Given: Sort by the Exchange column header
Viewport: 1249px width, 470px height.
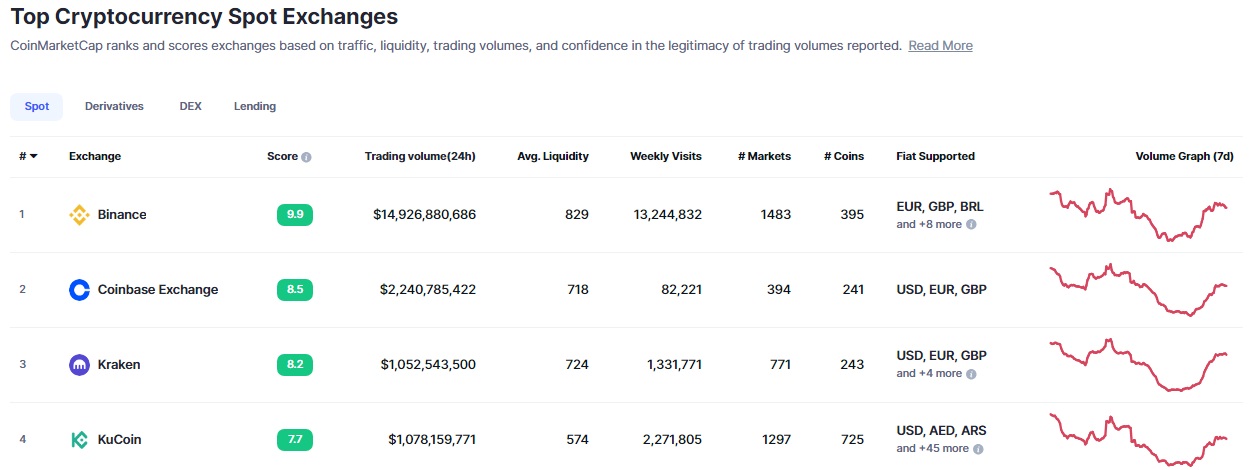Looking at the screenshot, I should tap(95, 156).
